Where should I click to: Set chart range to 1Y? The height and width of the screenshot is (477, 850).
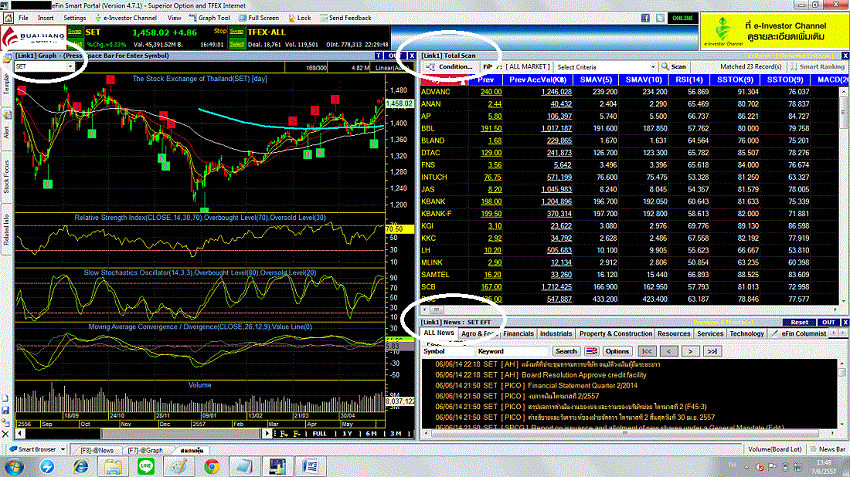coord(347,434)
